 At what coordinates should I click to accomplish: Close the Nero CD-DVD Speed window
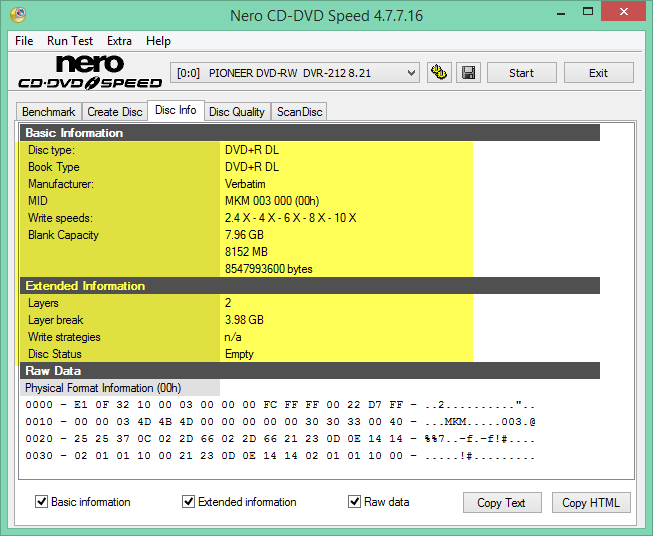623,12
